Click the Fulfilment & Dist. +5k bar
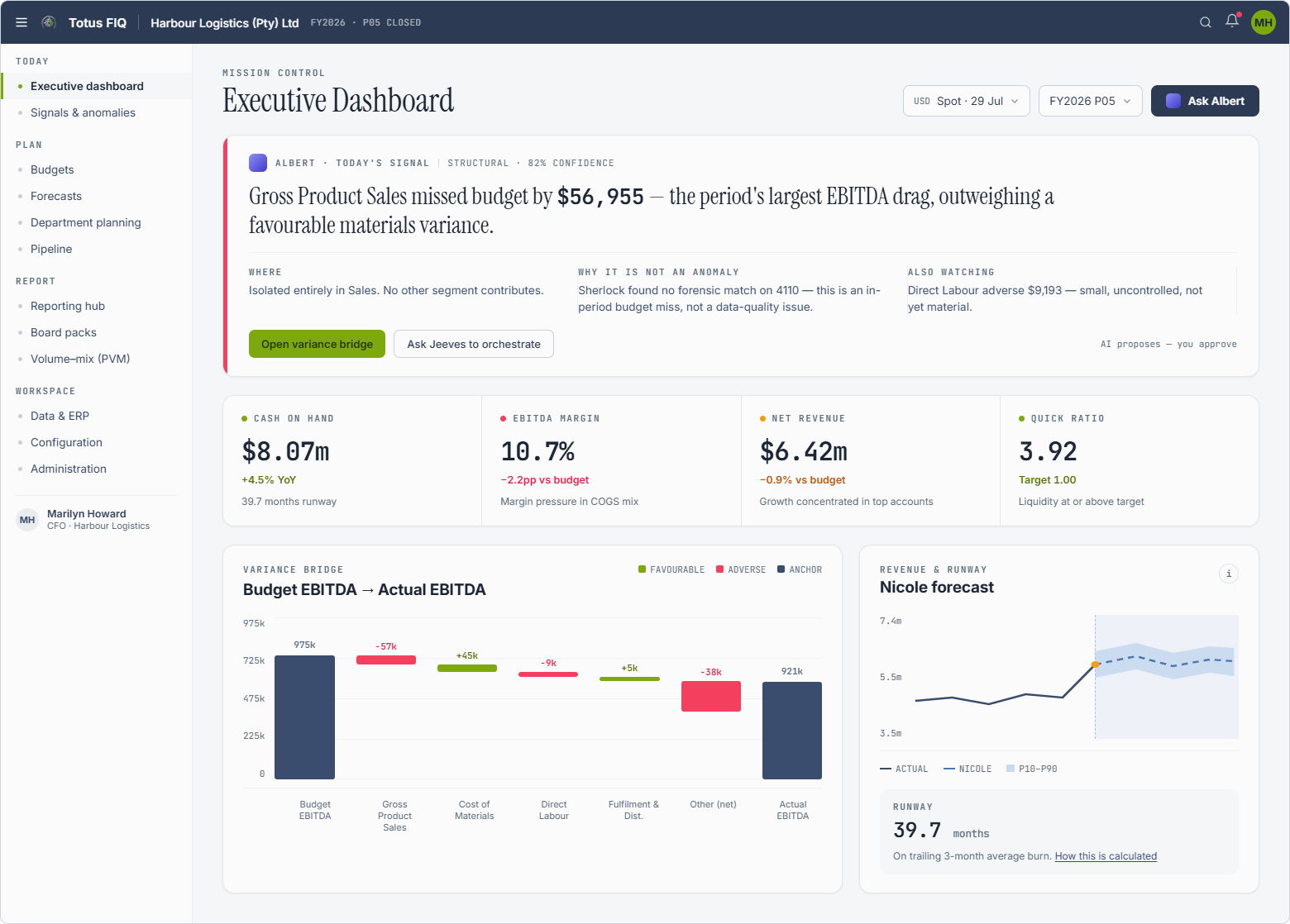The image size is (1290, 924). pyautogui.click(x=629, y=679)
